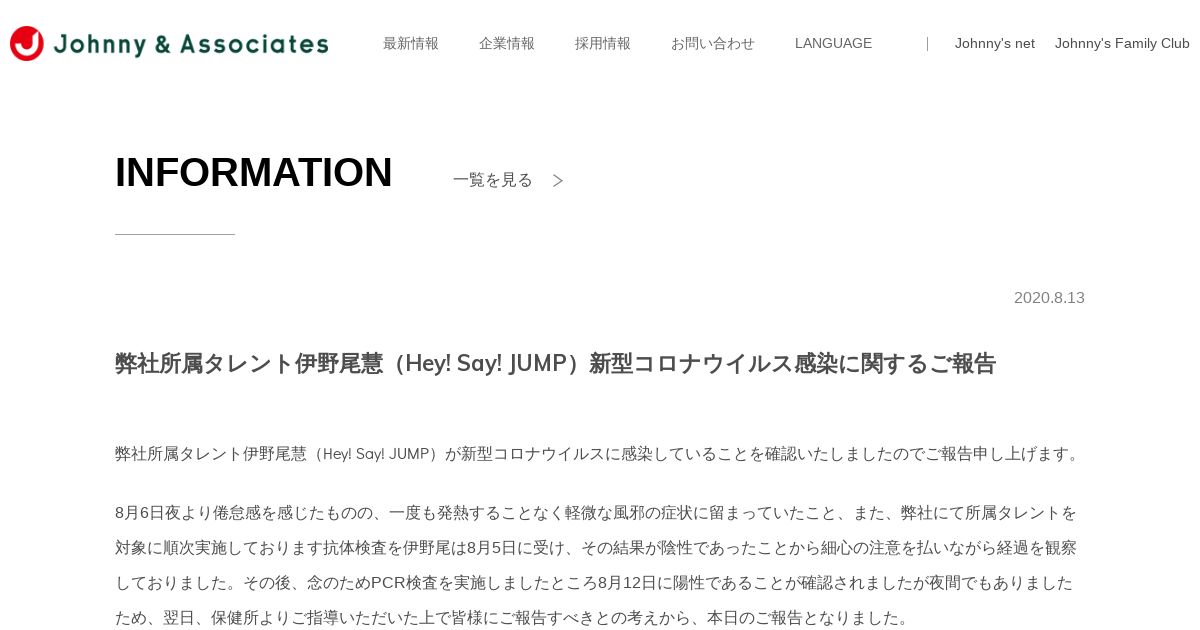Click the line starting 対象に順次実施して

click(x=596, y=548)
